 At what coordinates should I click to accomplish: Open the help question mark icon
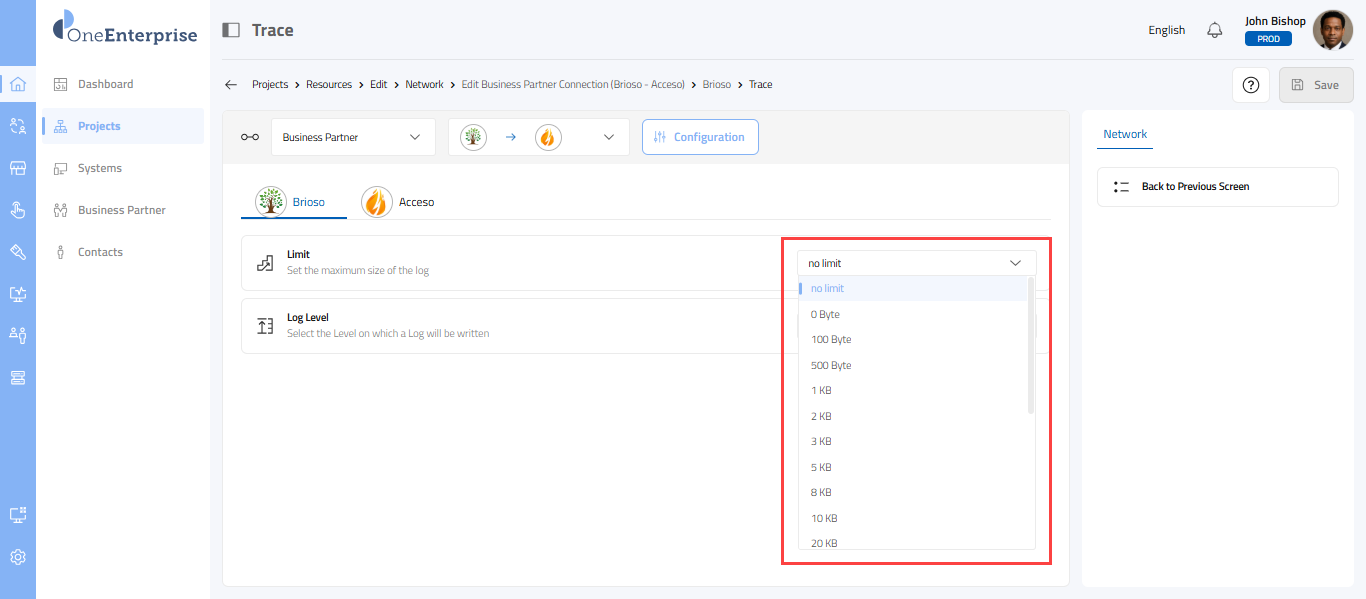pos(1250,85)
